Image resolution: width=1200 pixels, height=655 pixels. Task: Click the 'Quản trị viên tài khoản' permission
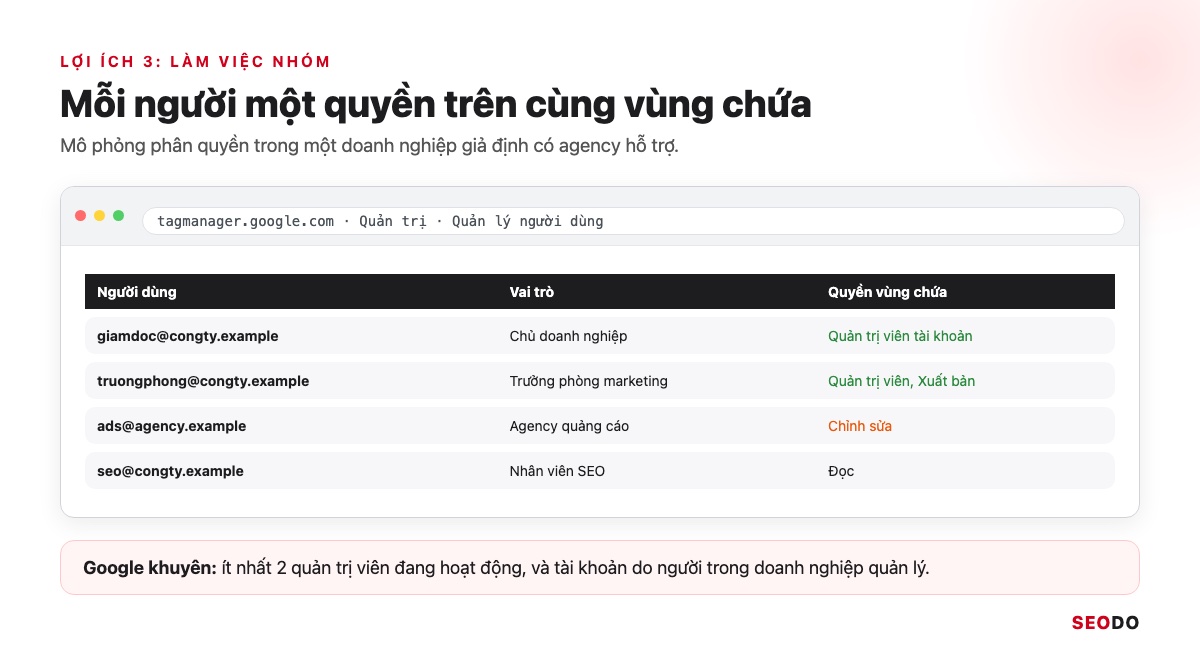pos(900,336)
